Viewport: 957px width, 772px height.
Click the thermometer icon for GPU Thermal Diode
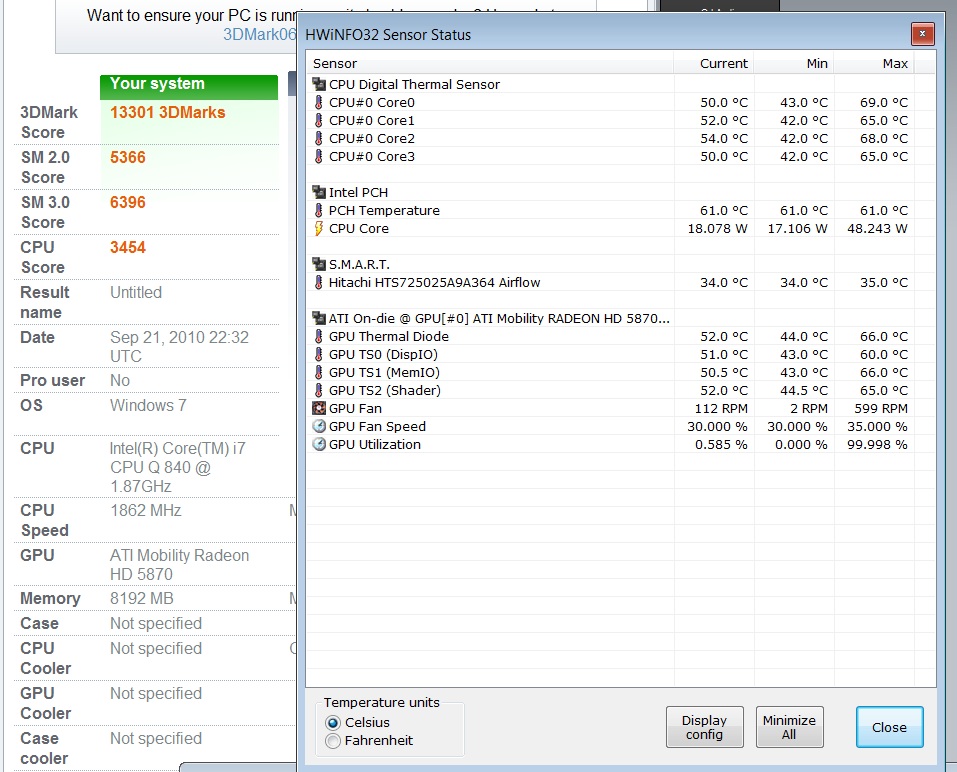(x=319, y=336)
